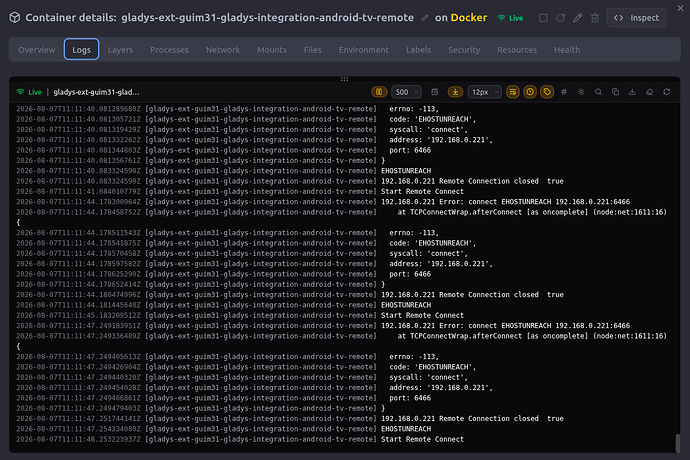Switch to the Security tab
This screenshot has width=690, height=460.
(464, 50)
